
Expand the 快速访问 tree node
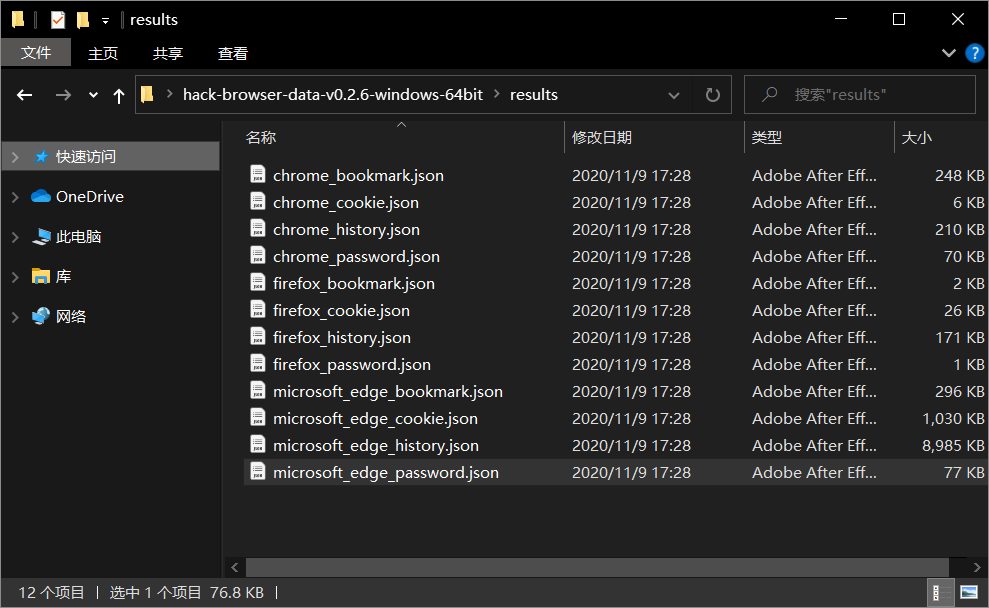[15, 156]
